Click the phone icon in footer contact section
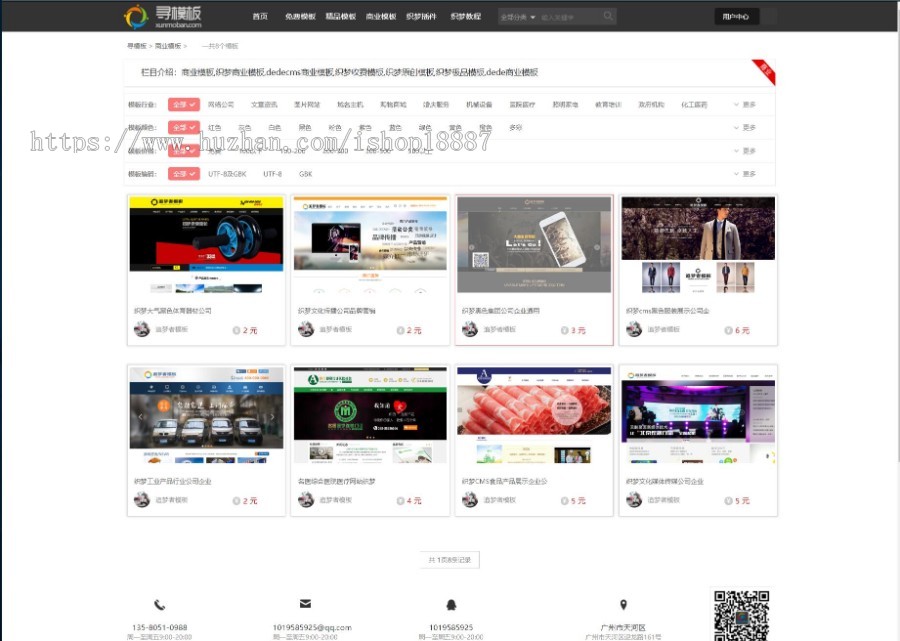 tap(160, 604)
